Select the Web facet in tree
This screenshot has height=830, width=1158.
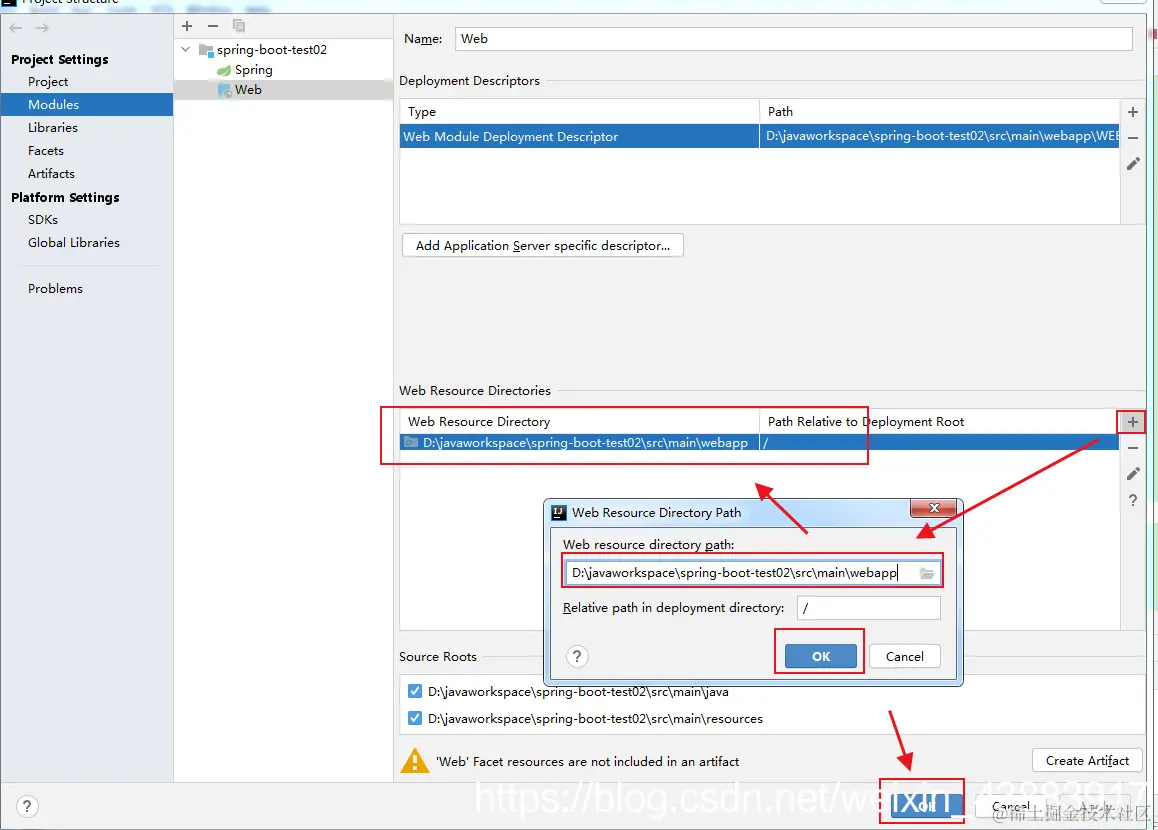coord(247,90)
